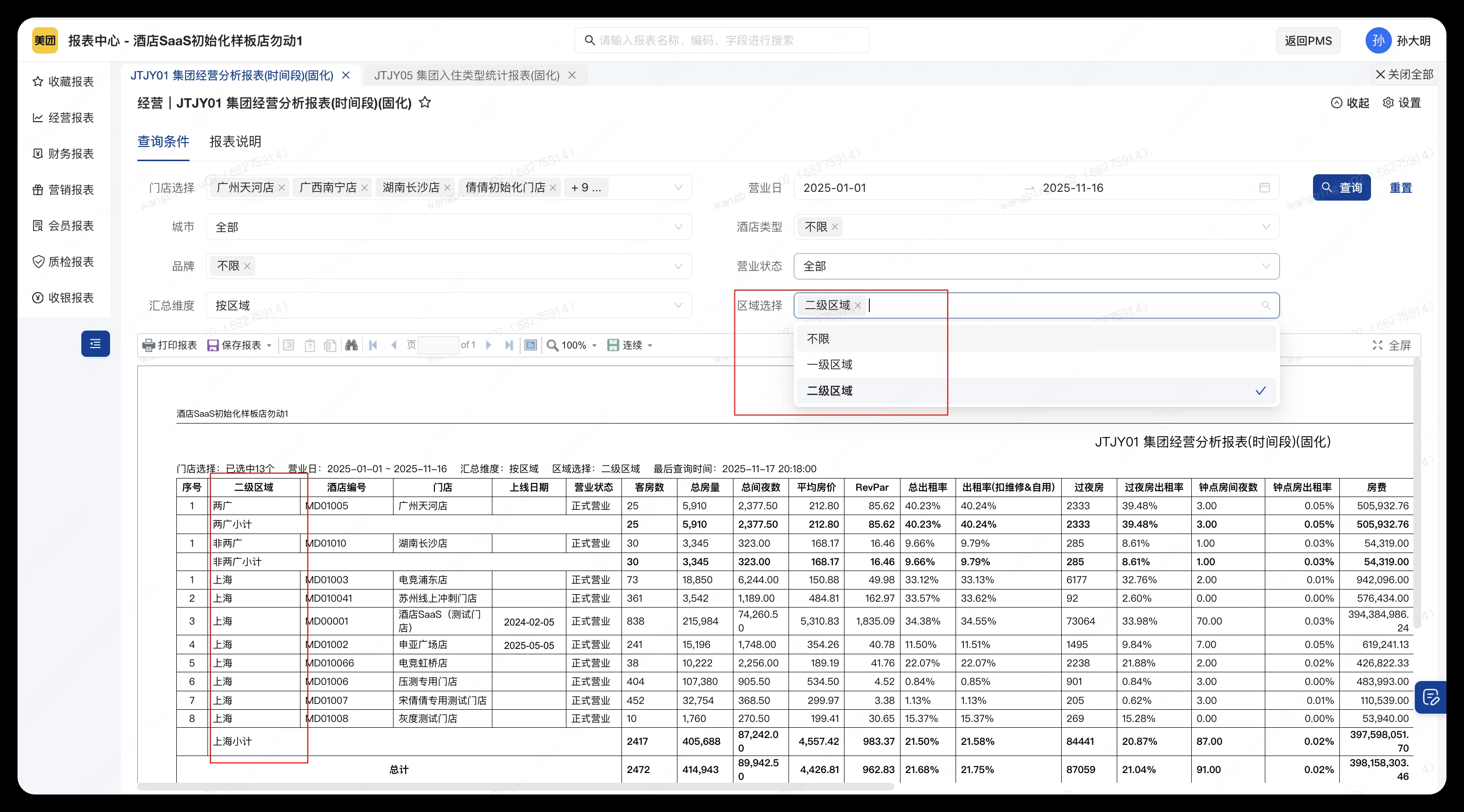Jump to first page using navigation icon

tap(373, 345)
